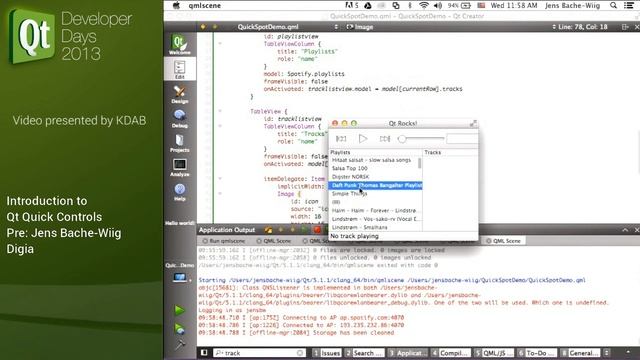The image size is (640, 360).
Task: Select the Simple Things playlist
Action: pyautogui.click(x=375, y=193)
